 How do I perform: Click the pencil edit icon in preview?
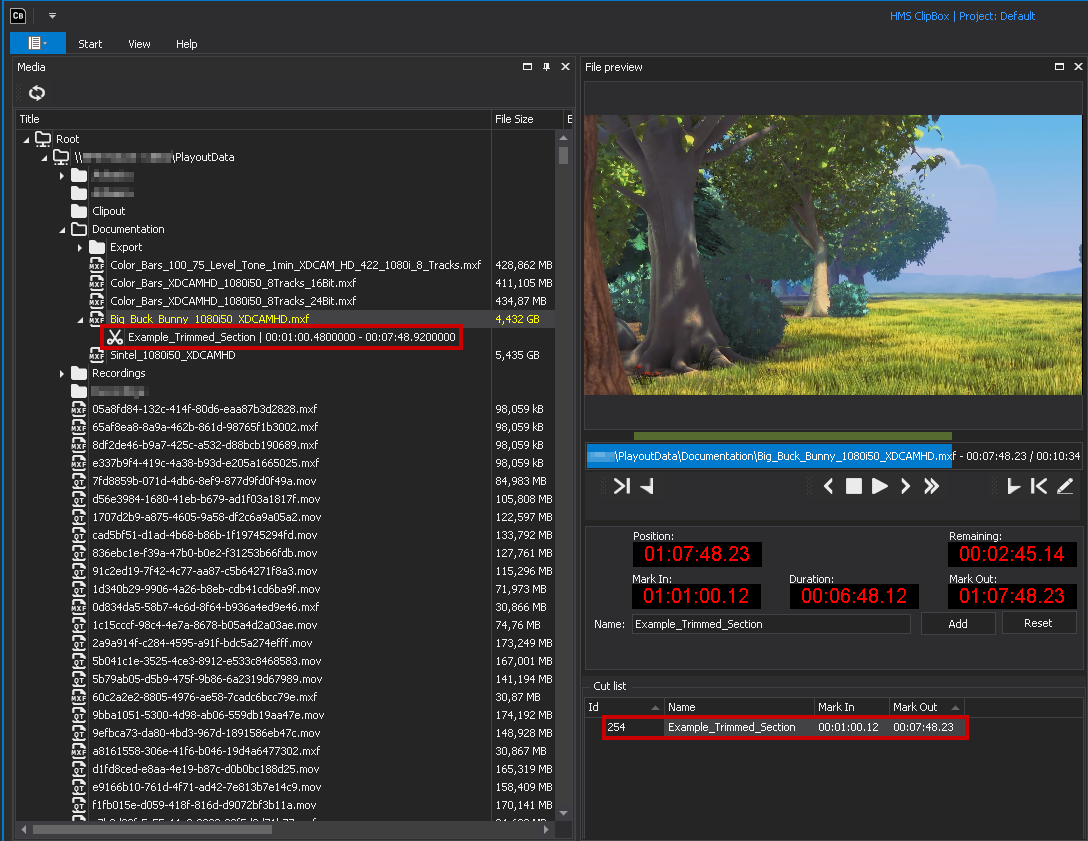tap(1065, 486)
